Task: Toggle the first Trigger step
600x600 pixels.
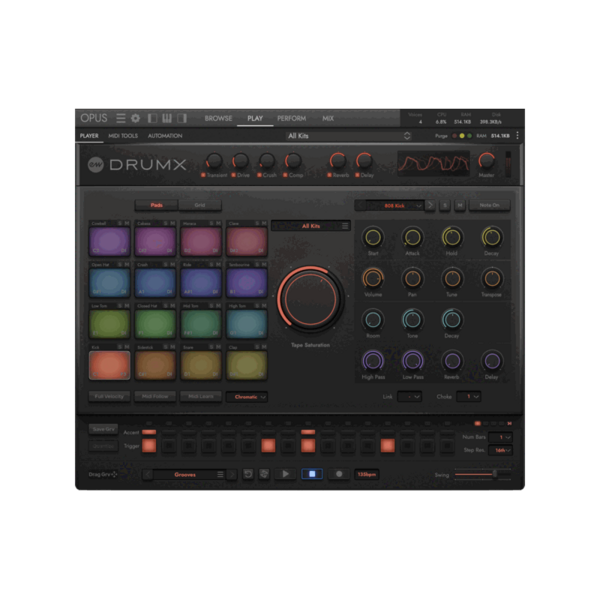Action: (149, 446)
